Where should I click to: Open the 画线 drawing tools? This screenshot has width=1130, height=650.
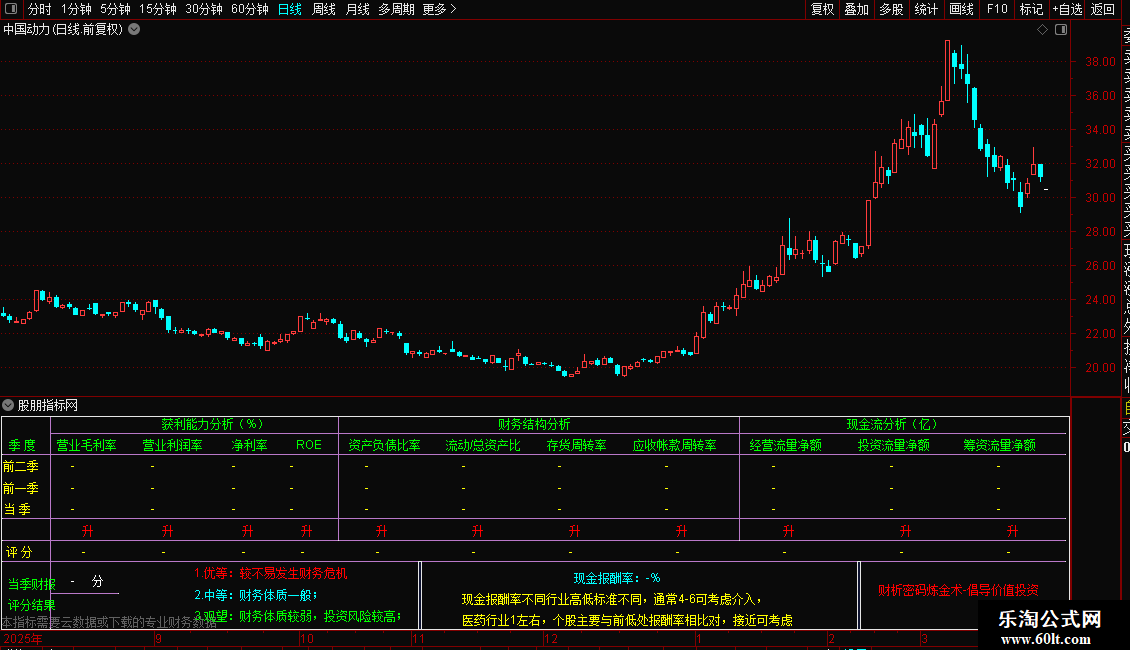(x=961, y=9)
